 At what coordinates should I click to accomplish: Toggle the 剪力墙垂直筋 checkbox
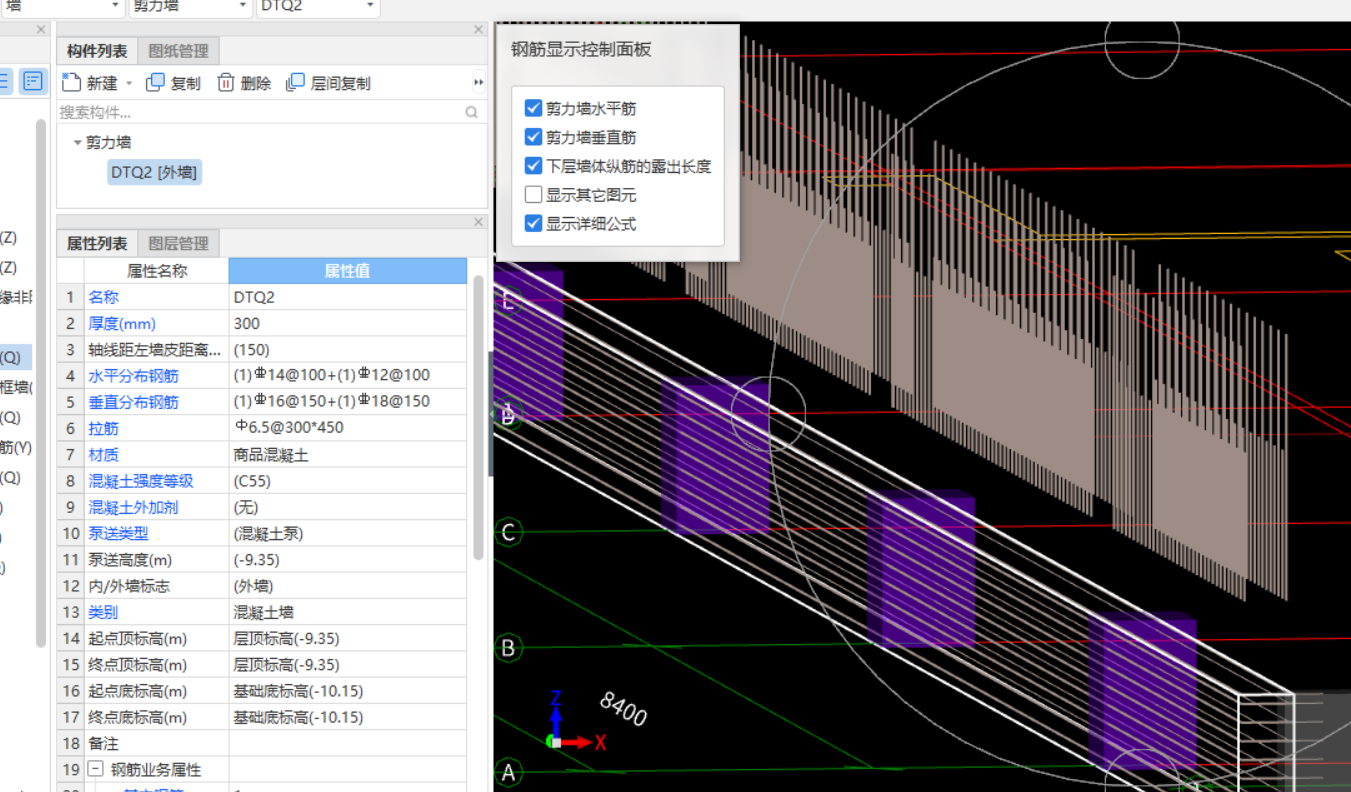[x=533, y=137]
